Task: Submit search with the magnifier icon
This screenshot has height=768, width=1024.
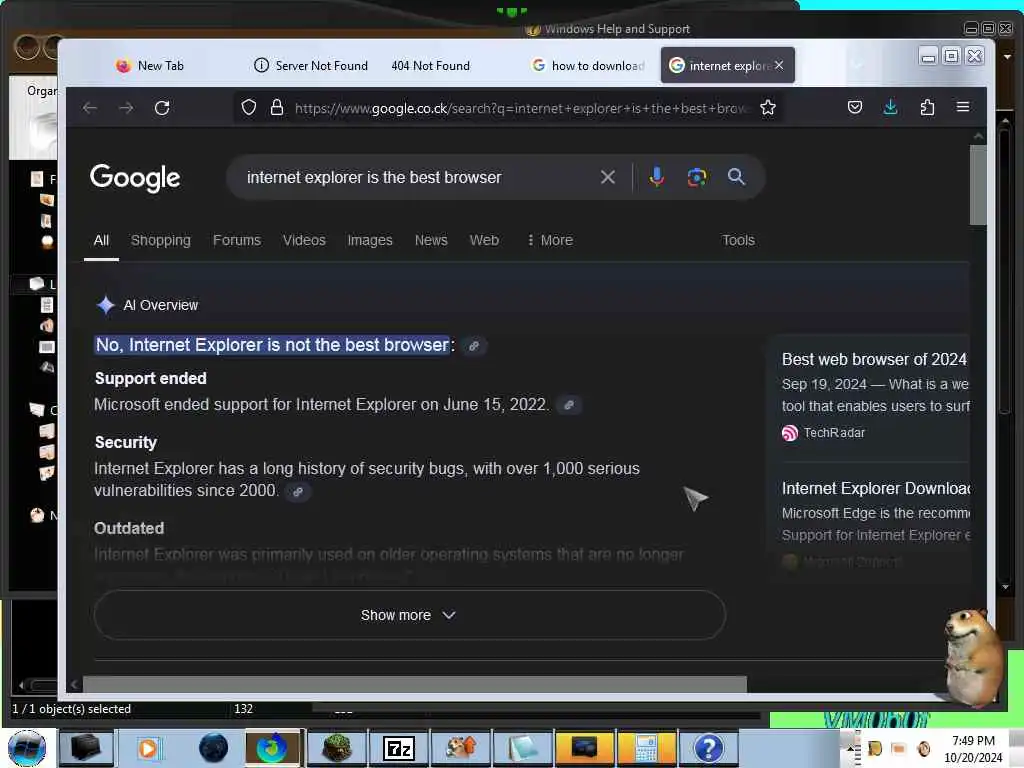Action: (736, 176)
